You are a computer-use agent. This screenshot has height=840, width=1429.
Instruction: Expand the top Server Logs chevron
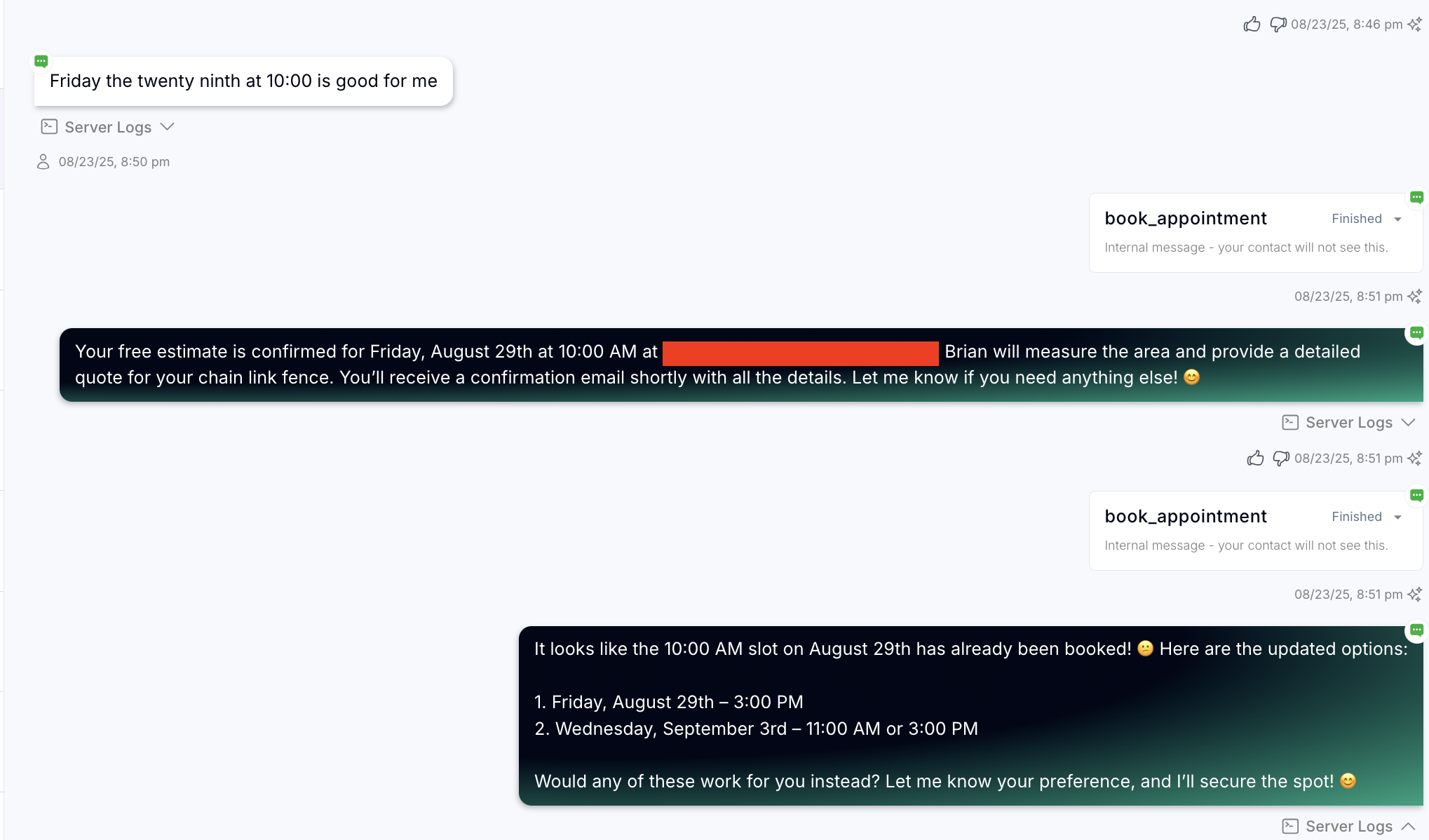pos(167,127)
